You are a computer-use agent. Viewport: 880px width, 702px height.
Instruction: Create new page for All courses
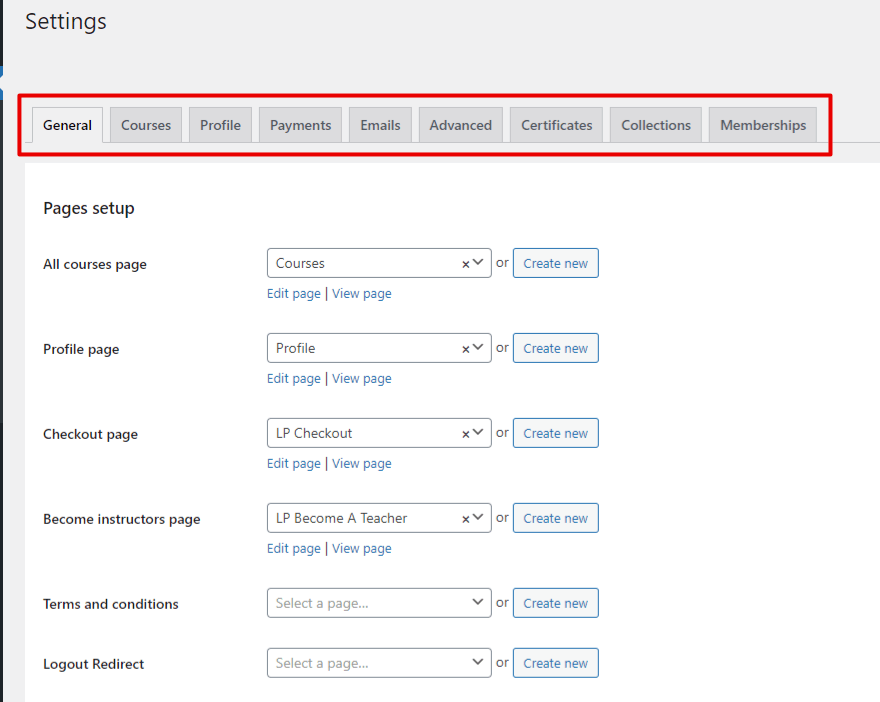click(556, 263)
